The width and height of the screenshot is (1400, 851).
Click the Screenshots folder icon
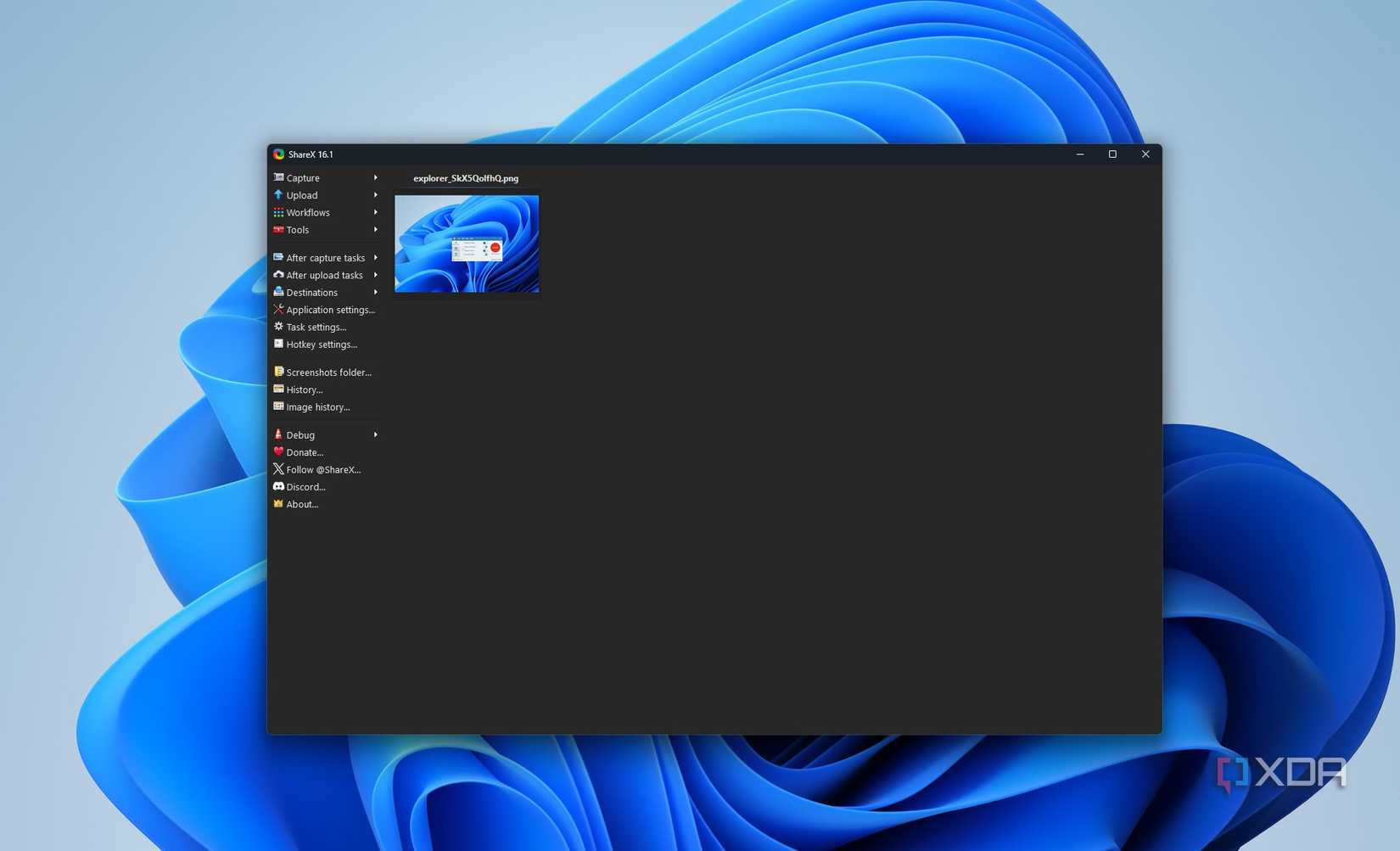(x=278, y=372)
